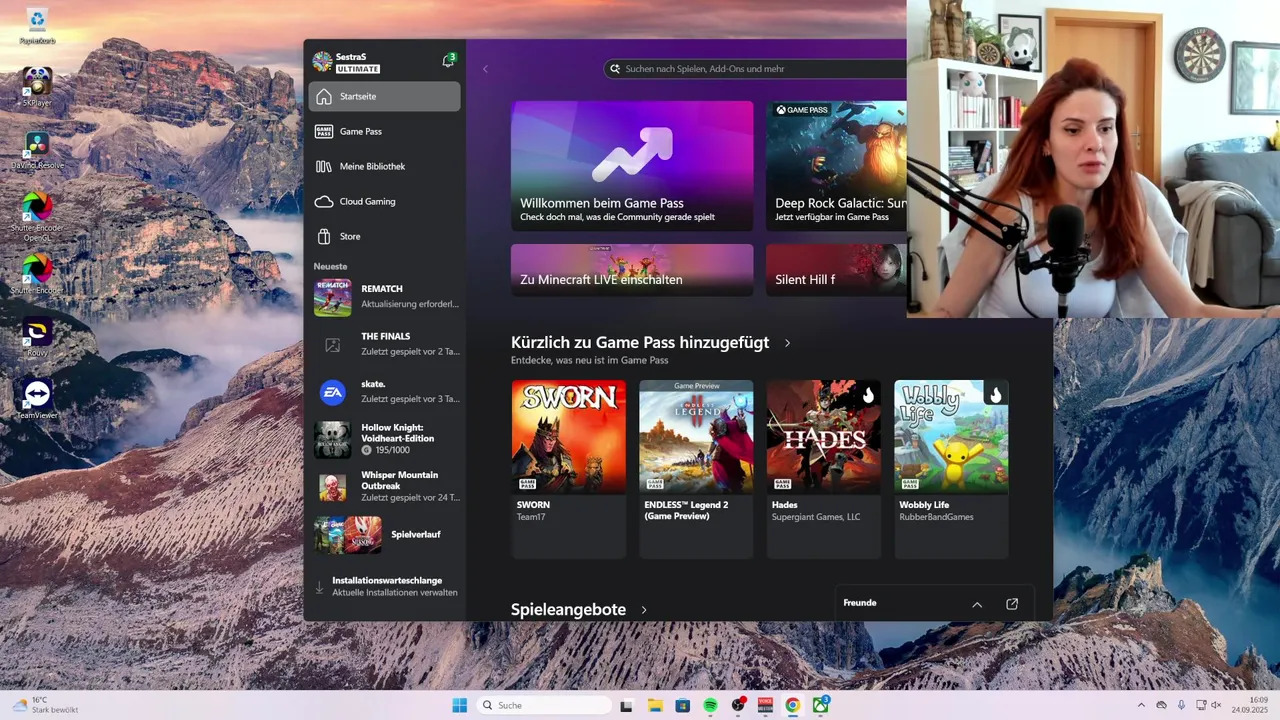Open the Silent Hill f banner
This screenshot has width=1280, height=720.
click(x=836, y=270)
